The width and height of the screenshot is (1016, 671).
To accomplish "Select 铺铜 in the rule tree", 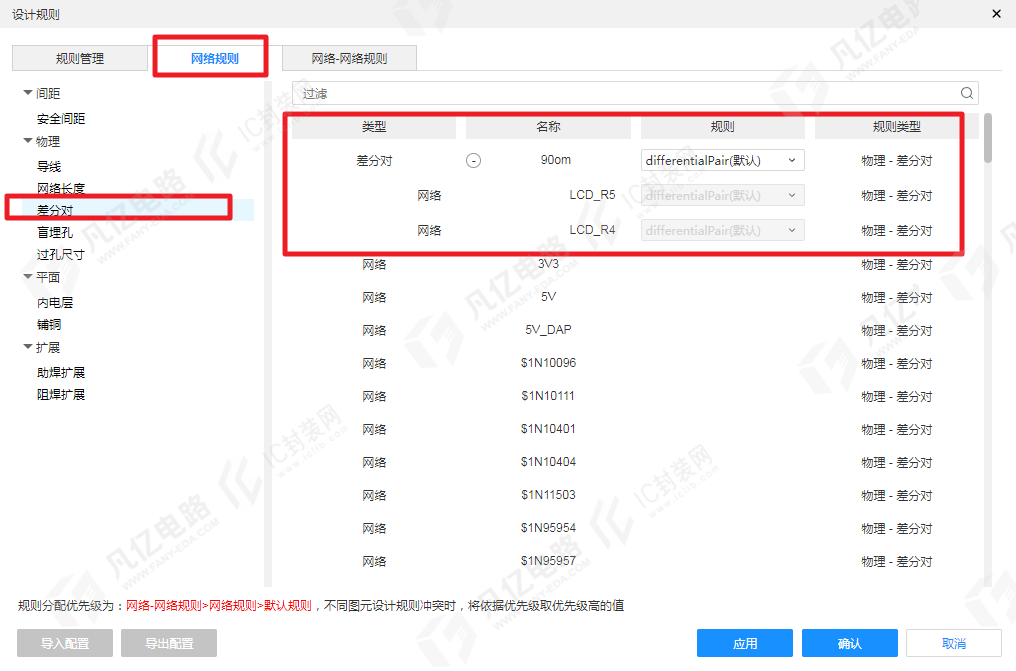I will point(49,324).
